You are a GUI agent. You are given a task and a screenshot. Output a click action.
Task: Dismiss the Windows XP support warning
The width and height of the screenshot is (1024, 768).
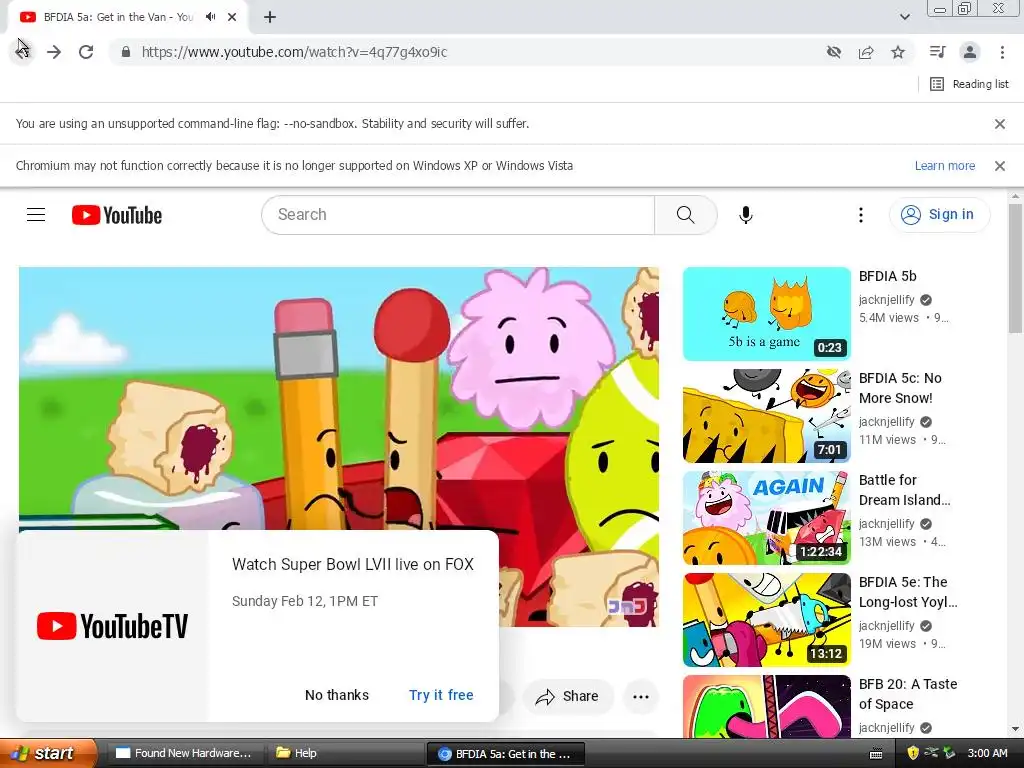(x=1000, y=166)
